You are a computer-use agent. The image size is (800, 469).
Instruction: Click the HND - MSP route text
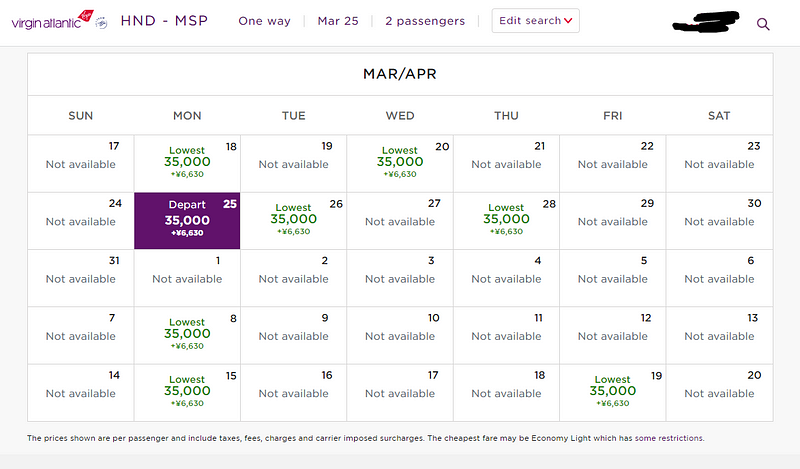point(164,21)
